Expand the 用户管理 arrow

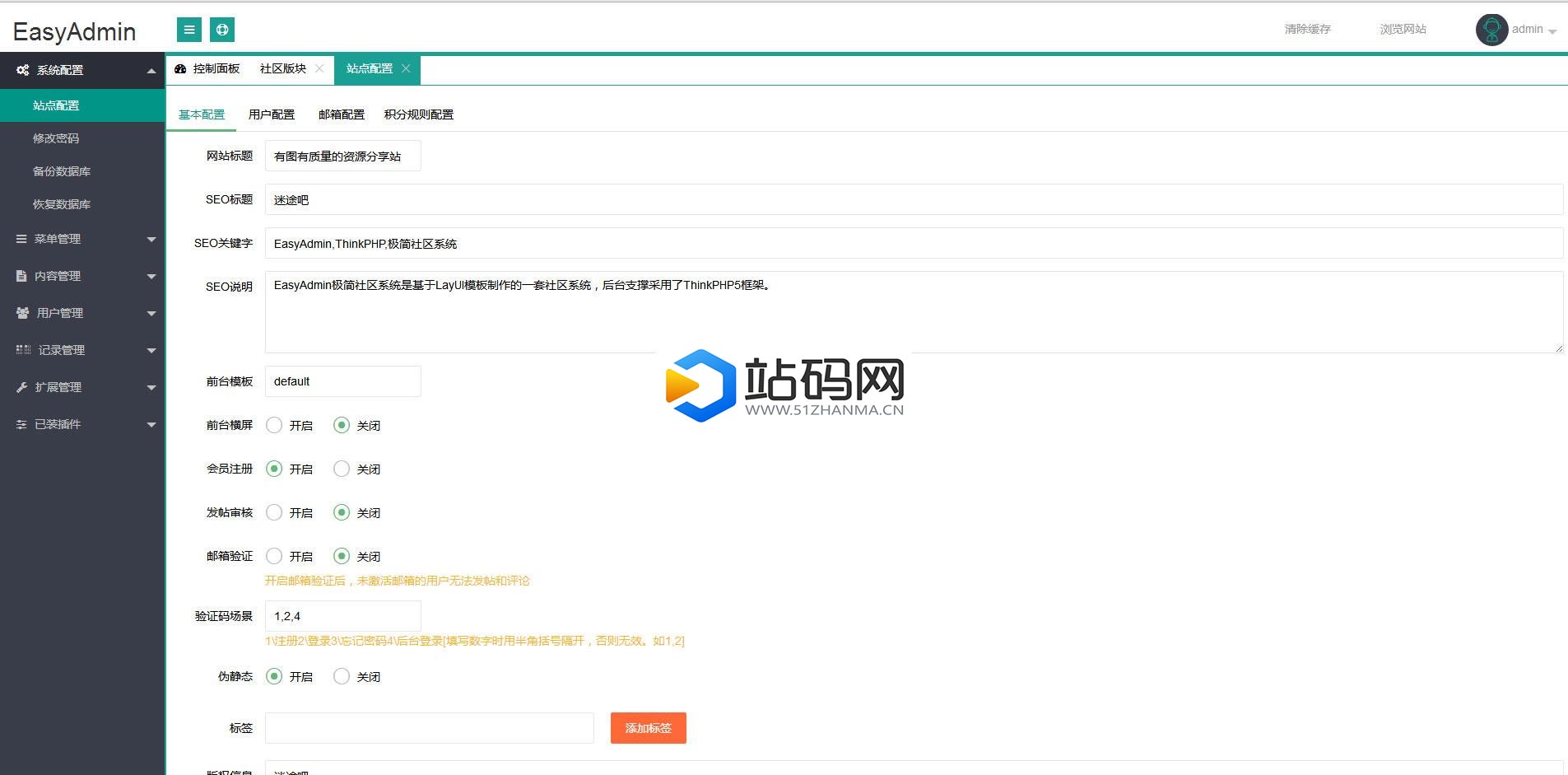coord(151,314)
